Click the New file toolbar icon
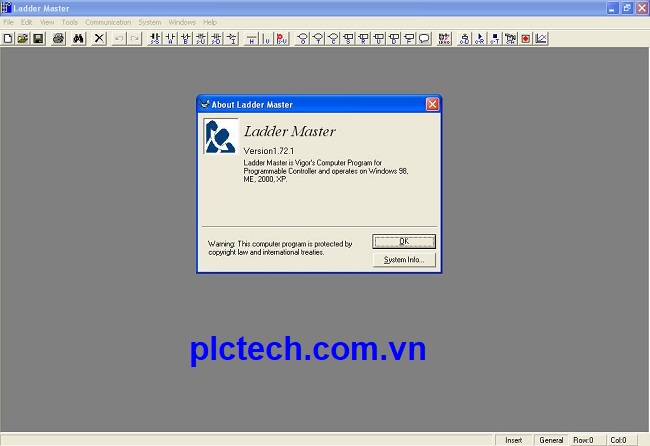Image resolution: width=650 pixels, height=446 pixels. pyautogui.click(x=8, y=39)
